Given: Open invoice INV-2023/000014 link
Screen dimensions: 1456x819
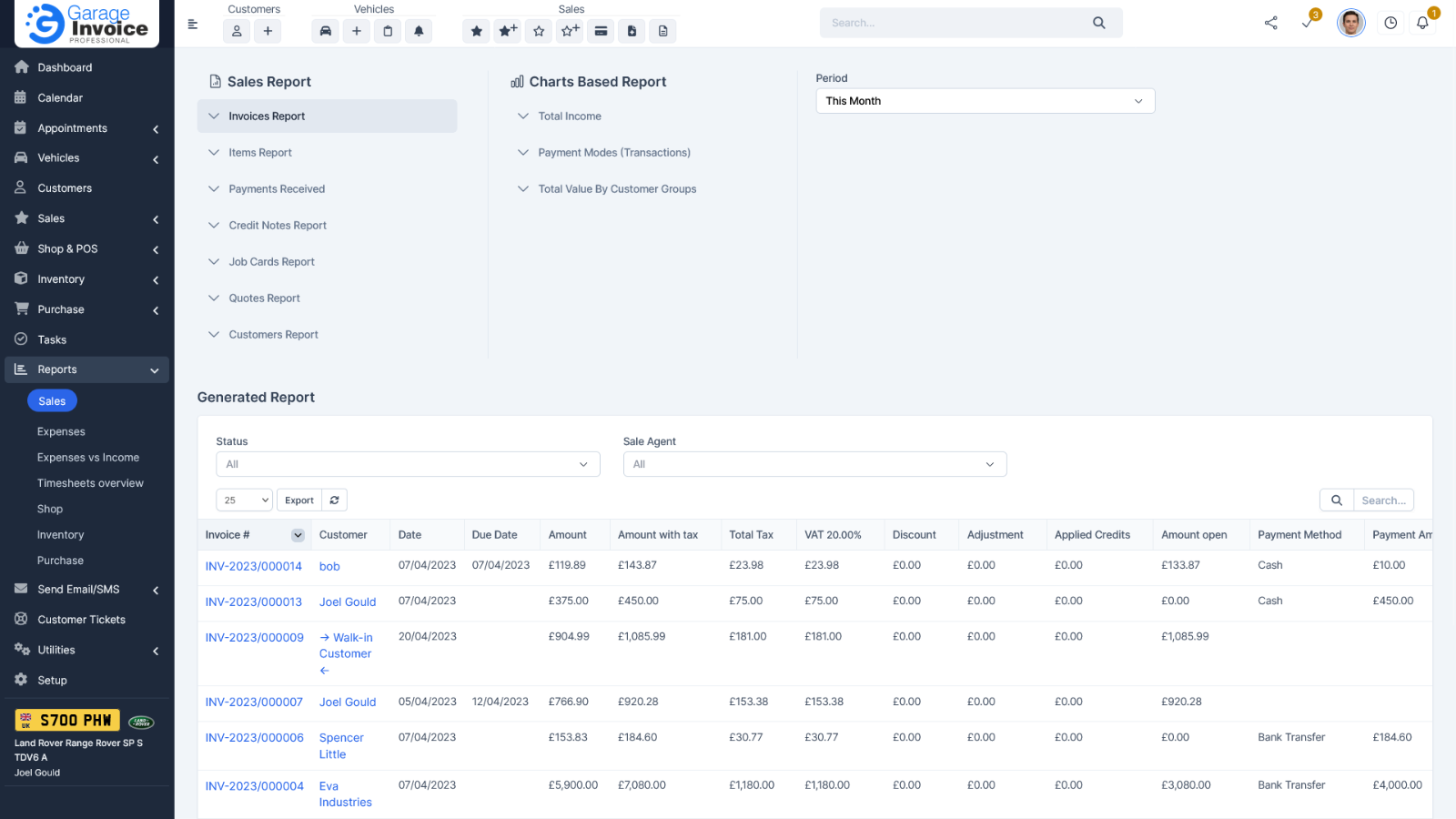Looking at the screenshot, I should point(254,566).
